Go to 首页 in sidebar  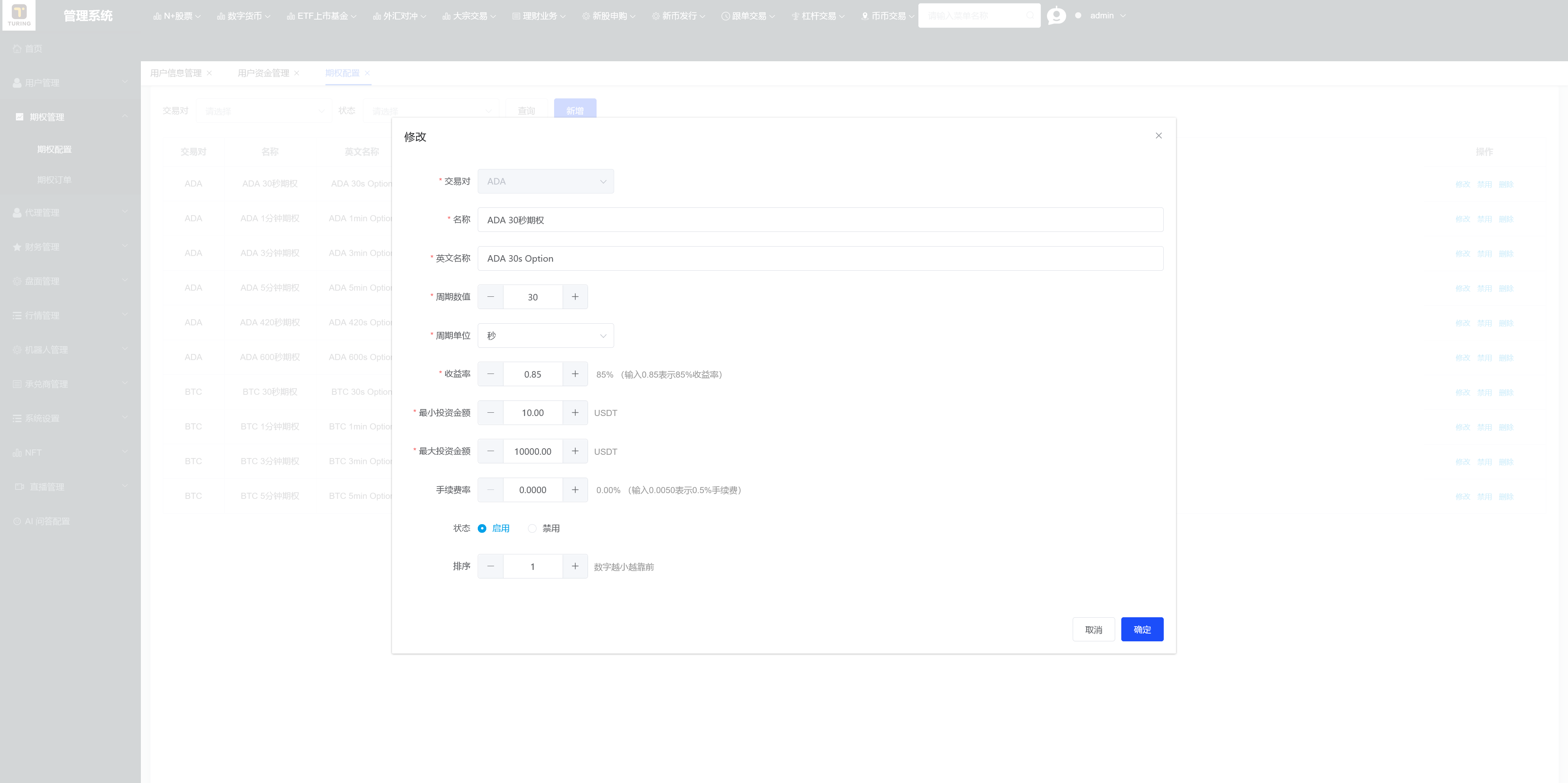[70, 49]
